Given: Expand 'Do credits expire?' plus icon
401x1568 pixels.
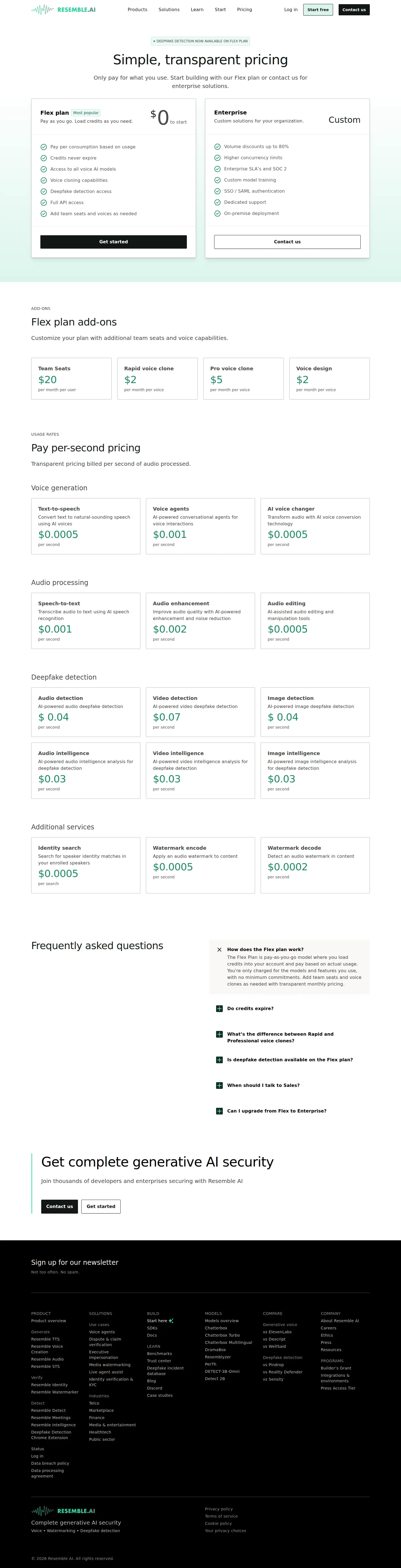Looking at the screenshot, I should click(219, 1009).
